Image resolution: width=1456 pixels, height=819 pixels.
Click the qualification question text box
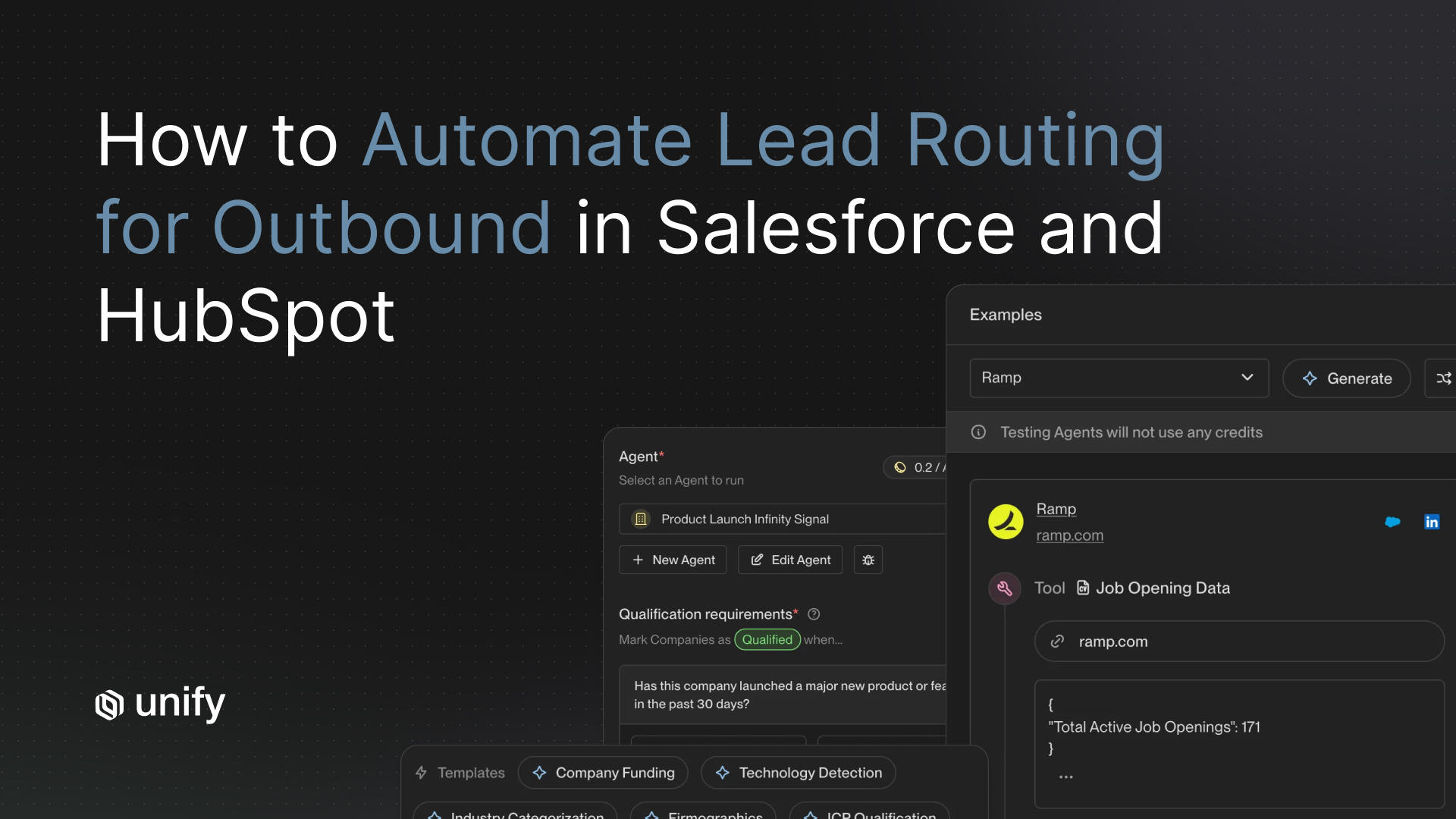click(783, 695)
